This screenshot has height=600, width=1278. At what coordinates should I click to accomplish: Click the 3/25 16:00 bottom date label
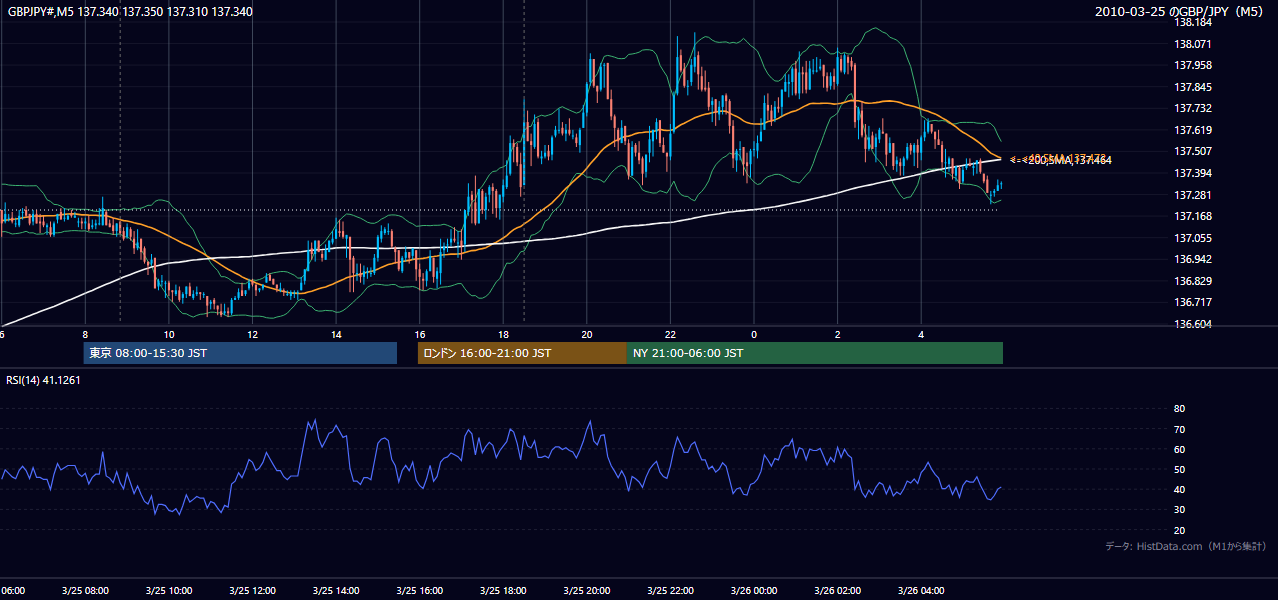(419, 591)
